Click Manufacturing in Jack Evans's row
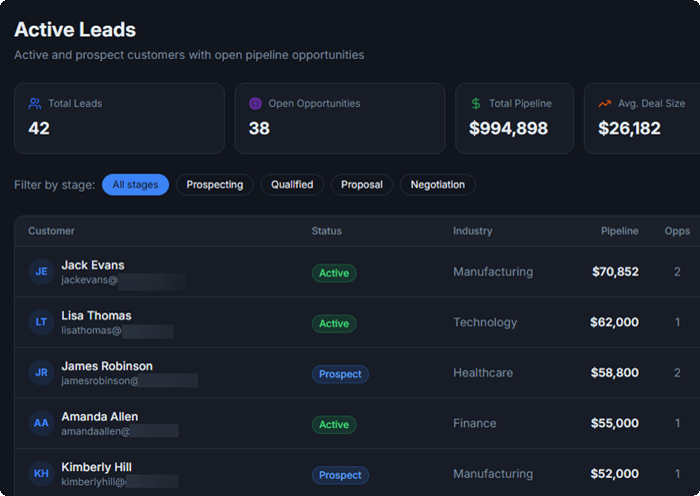The width and height of the screenshot is (700, 496). click(493, 272)
